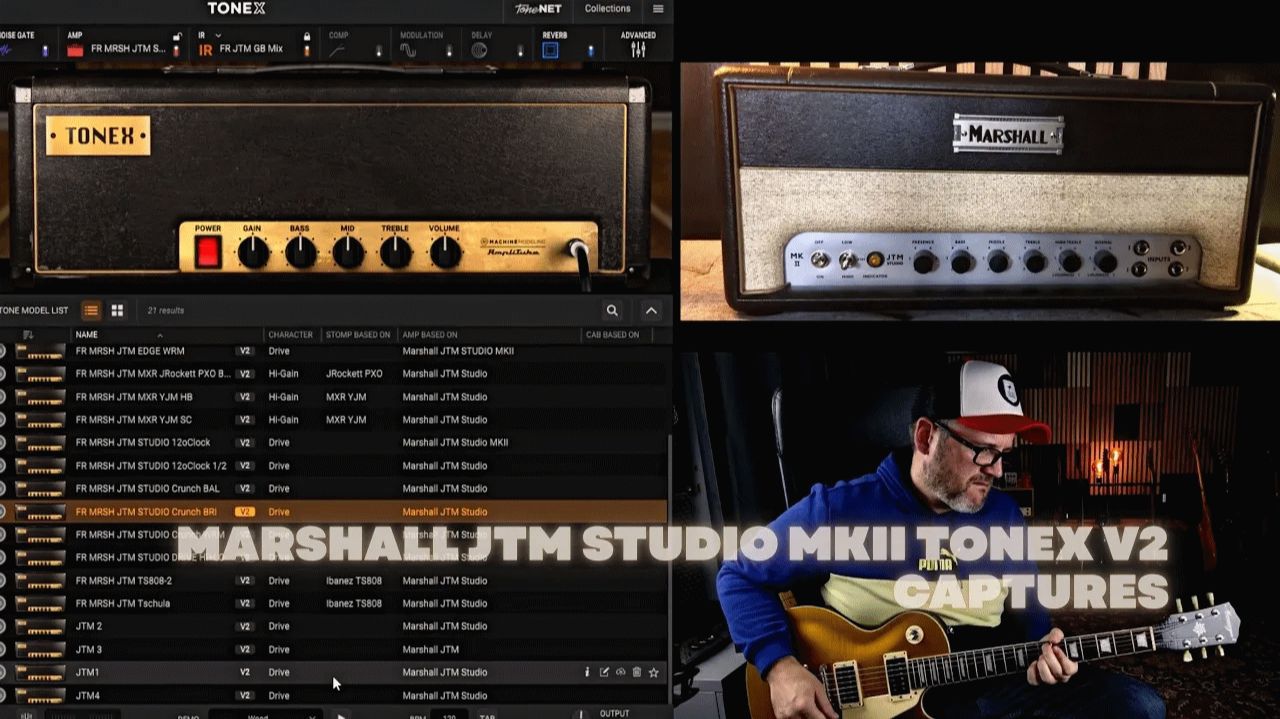1280x719 pixels.
Task: Click the orange IR icon
Action: pyautogui.click(x=205, y=50)
